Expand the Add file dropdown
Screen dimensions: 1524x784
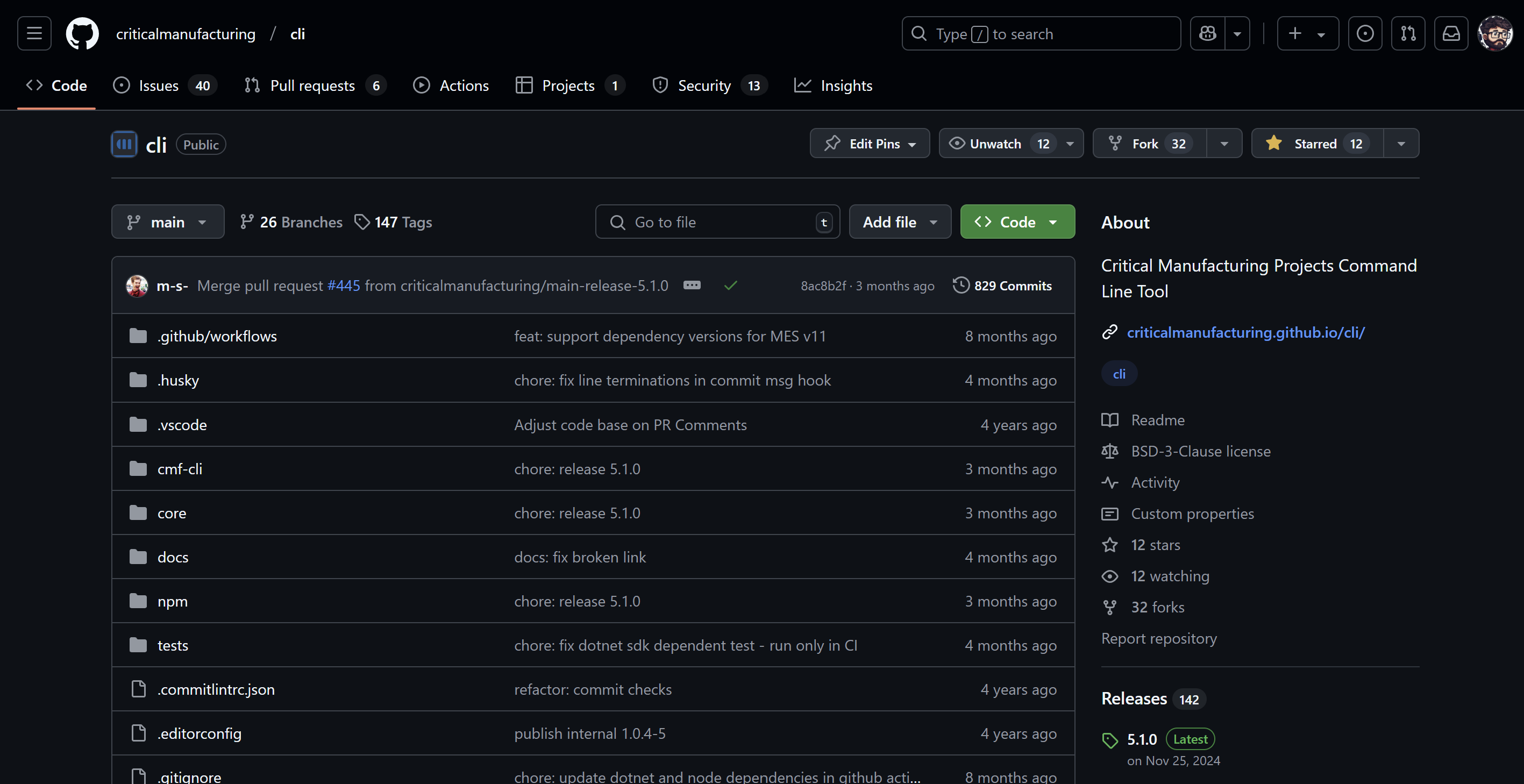(900, 222)
